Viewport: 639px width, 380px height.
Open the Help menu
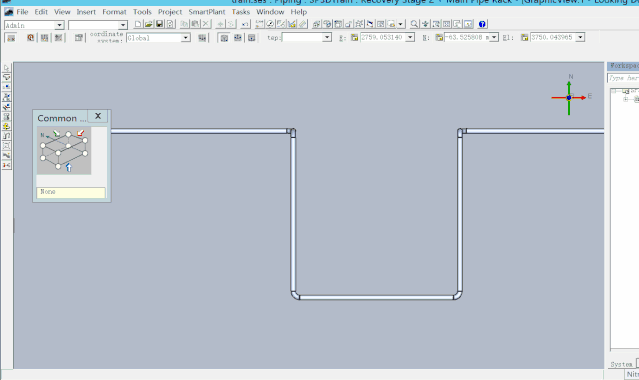298,12
